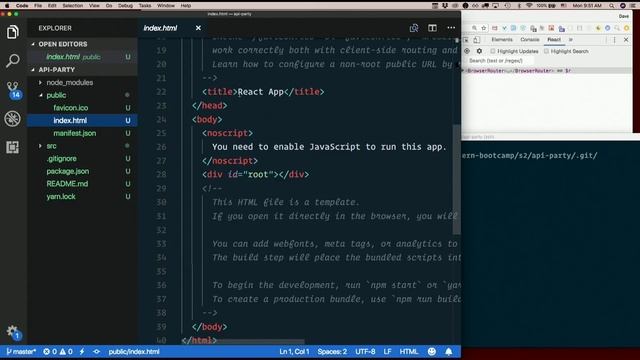Image resolution: width=640 pixels, height=360 pixels.
Task: Open the React DevTools settings gear
Action: (x=479, y=51)
